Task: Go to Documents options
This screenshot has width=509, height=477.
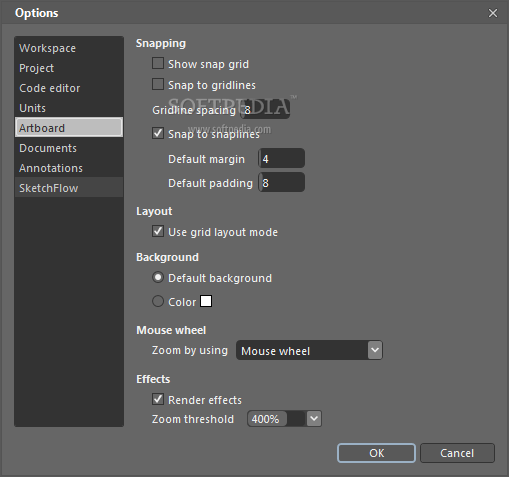Action: [69, 148]
